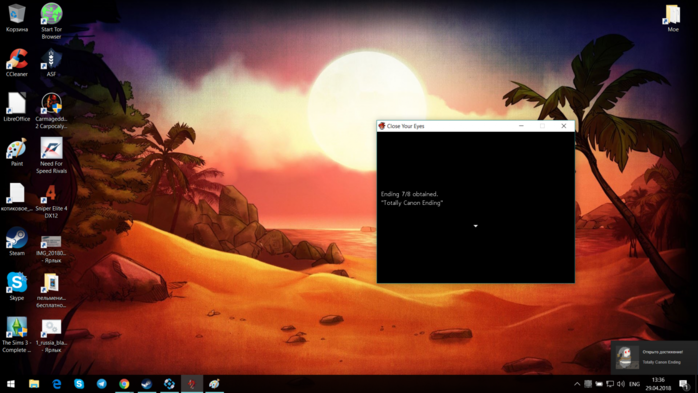The image size is (698, 393).
Task: Click Close Your Eyes taskbar button
Action: [x=192, y=384]
